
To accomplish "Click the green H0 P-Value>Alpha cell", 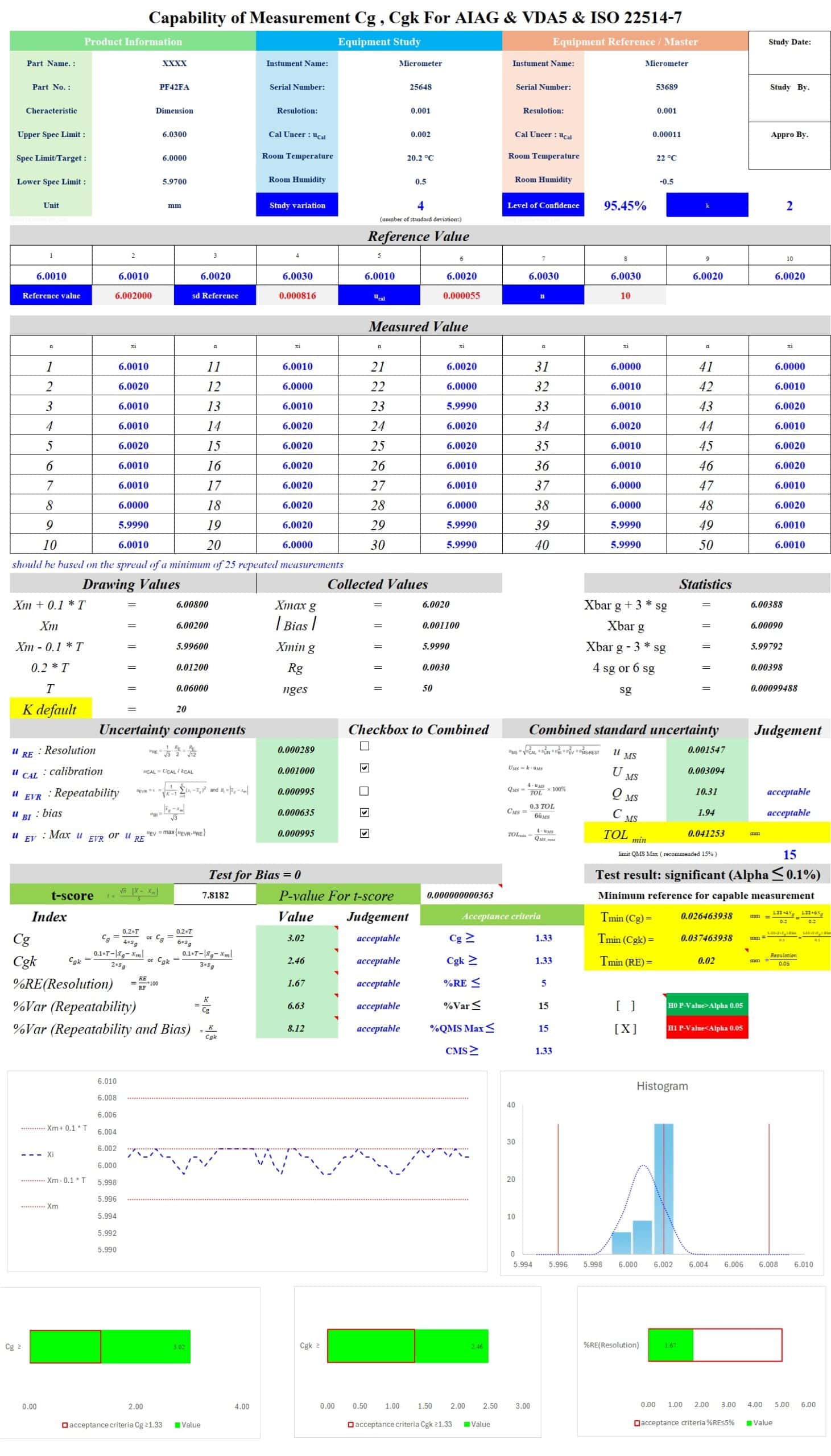I will click(x=706, y=1006).
